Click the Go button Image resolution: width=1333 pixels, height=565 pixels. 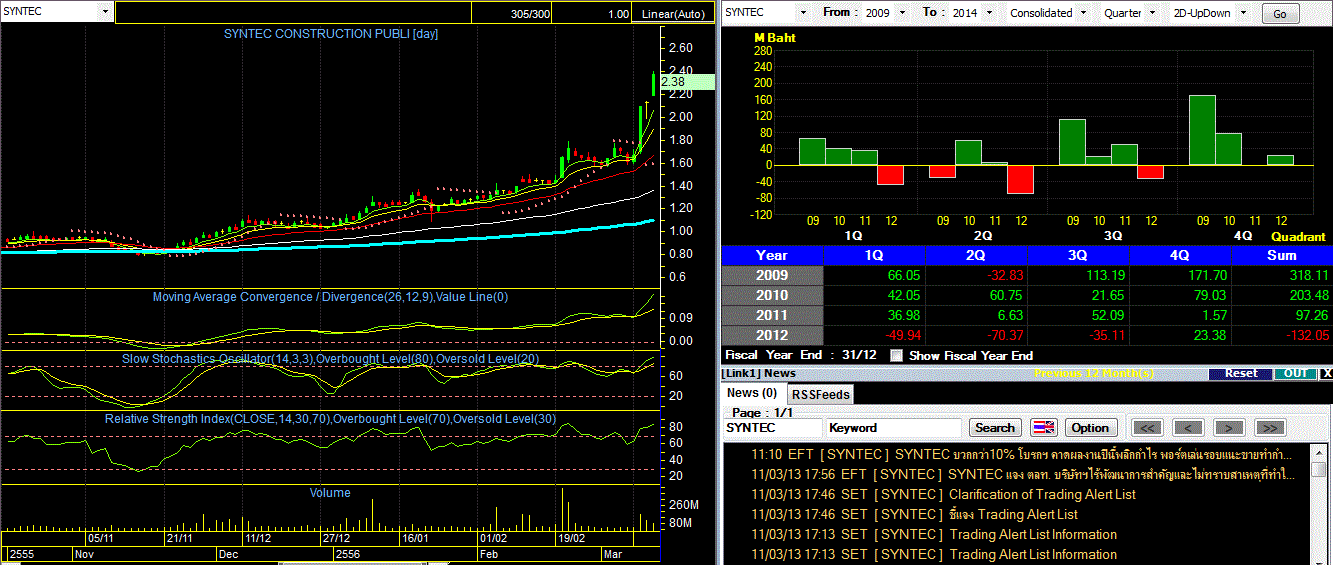tap(1280, 14)
